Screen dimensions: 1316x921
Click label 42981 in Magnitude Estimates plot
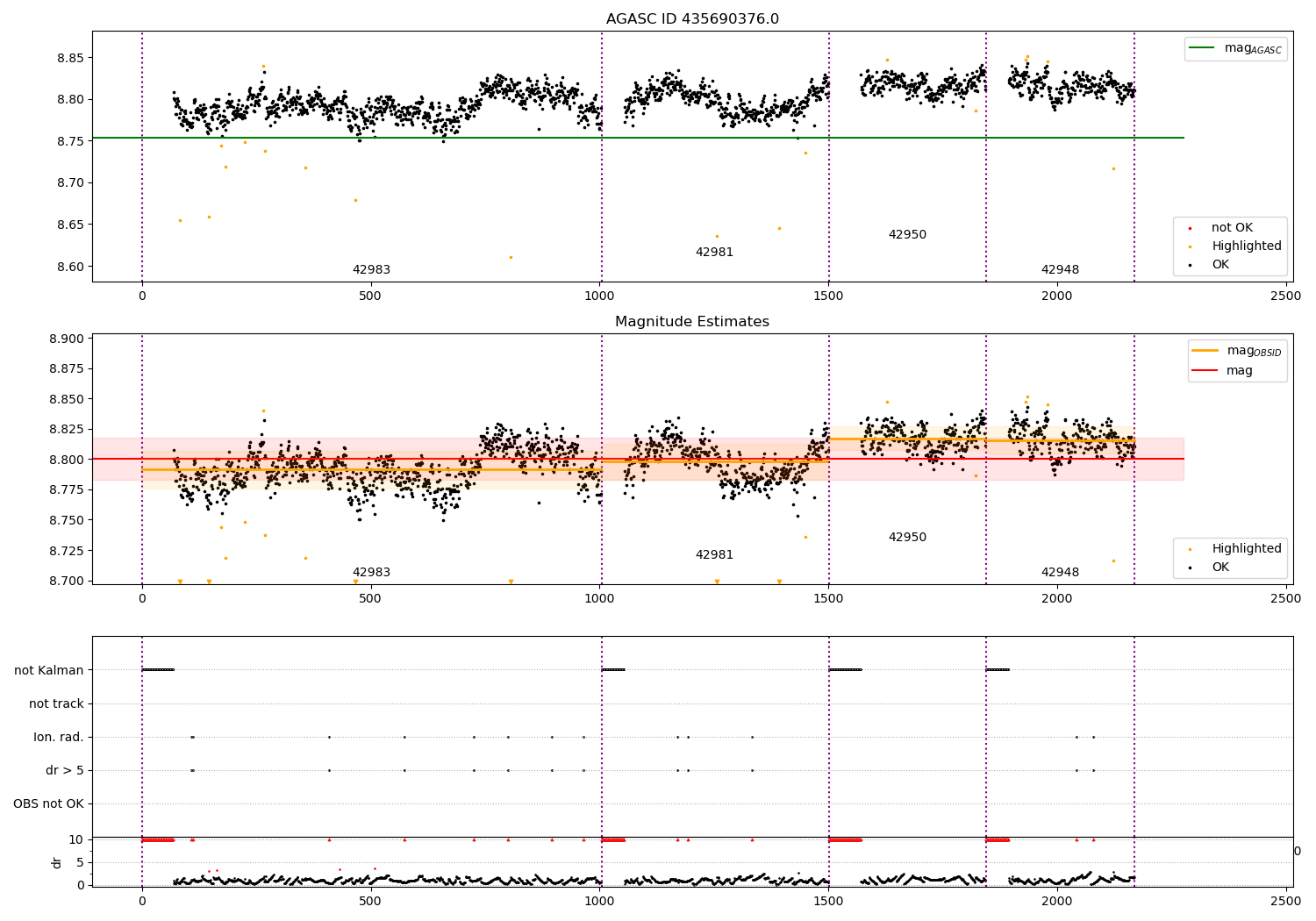(714, 555)
